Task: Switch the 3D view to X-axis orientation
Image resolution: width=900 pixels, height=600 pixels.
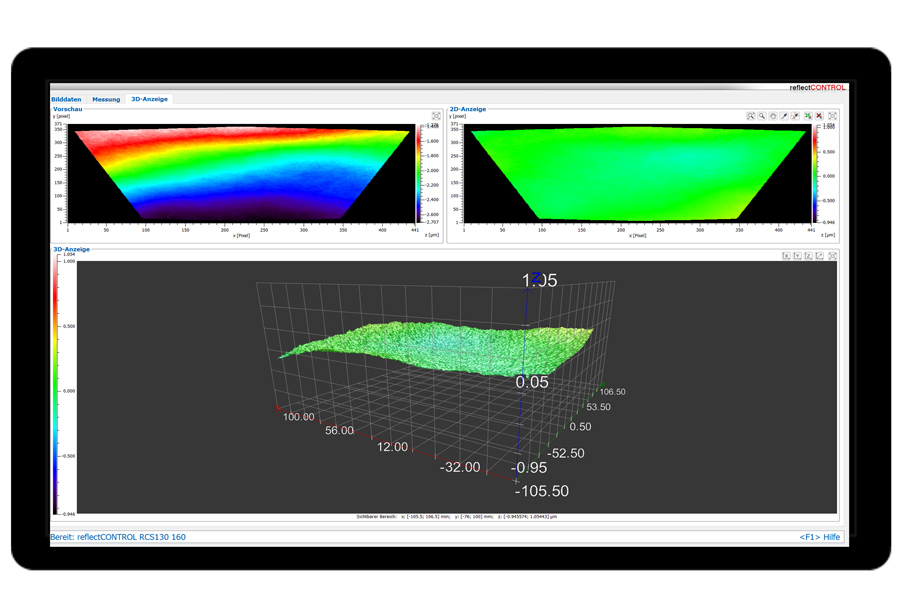Action: click(787, 255)
